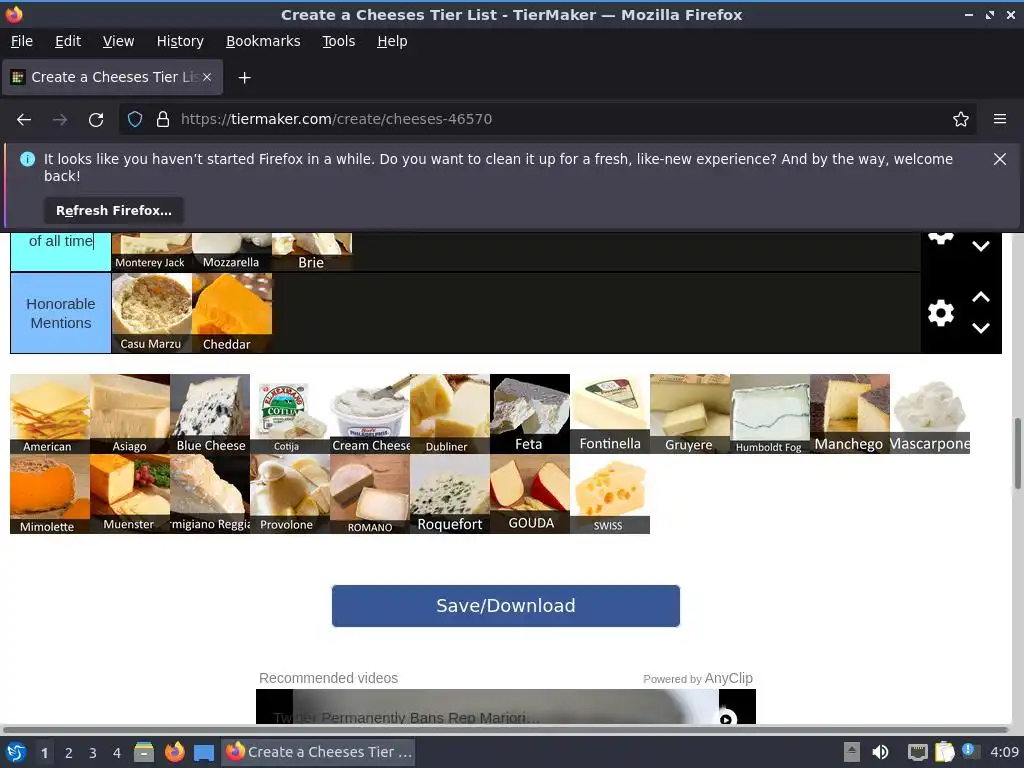The height and width of the screenshot is (768, 1024).
Task: Launch Firefox from taskbar quick launcher
Action: pyautogui.click(x=174, y=752)
